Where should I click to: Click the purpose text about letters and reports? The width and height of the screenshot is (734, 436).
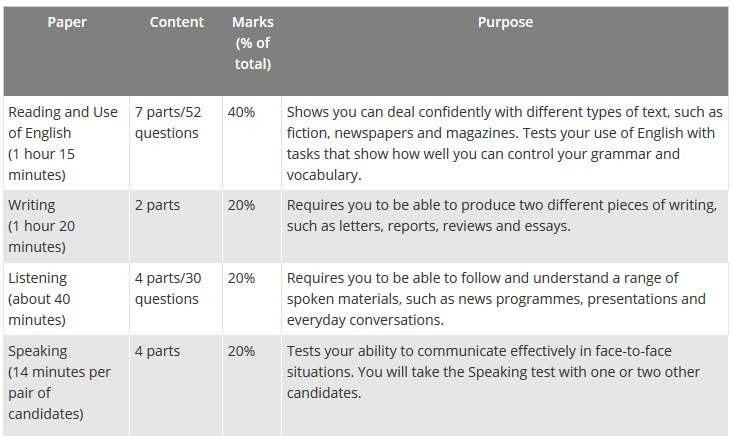click(x=501, y=215)
